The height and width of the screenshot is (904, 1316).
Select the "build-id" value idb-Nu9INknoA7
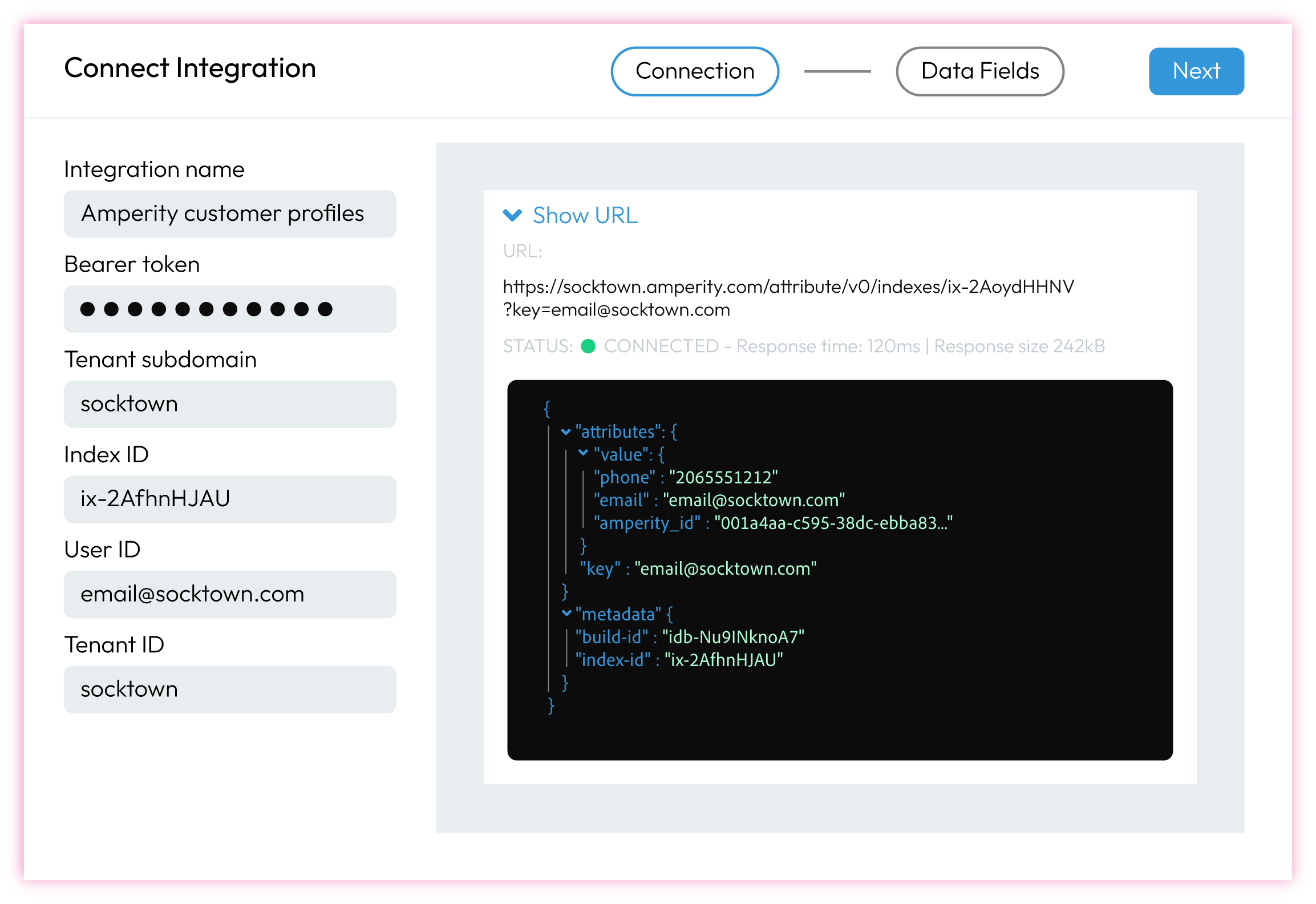733,637
